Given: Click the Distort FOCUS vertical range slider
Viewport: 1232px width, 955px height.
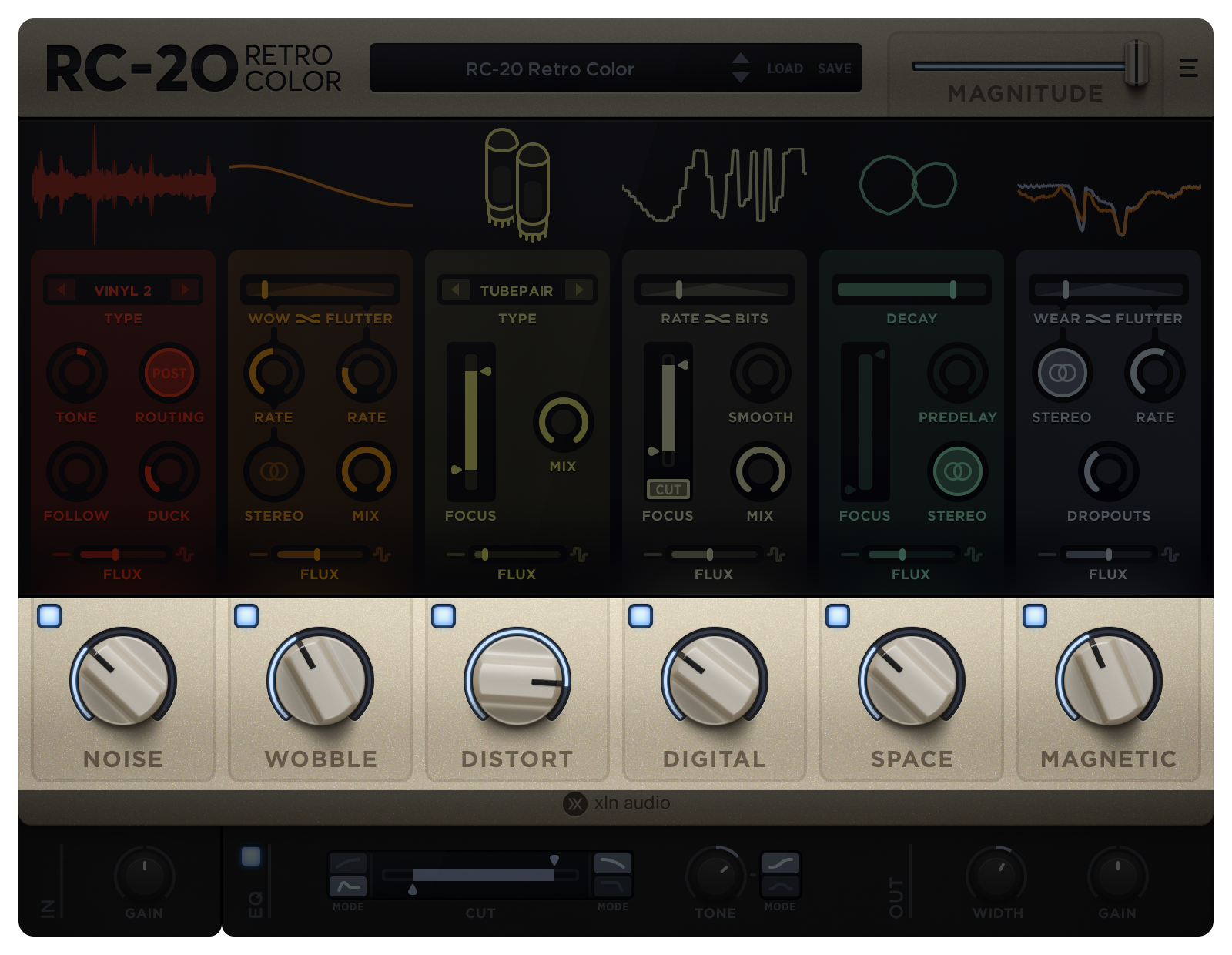Looking at the screenshot, I should point(471,422).
